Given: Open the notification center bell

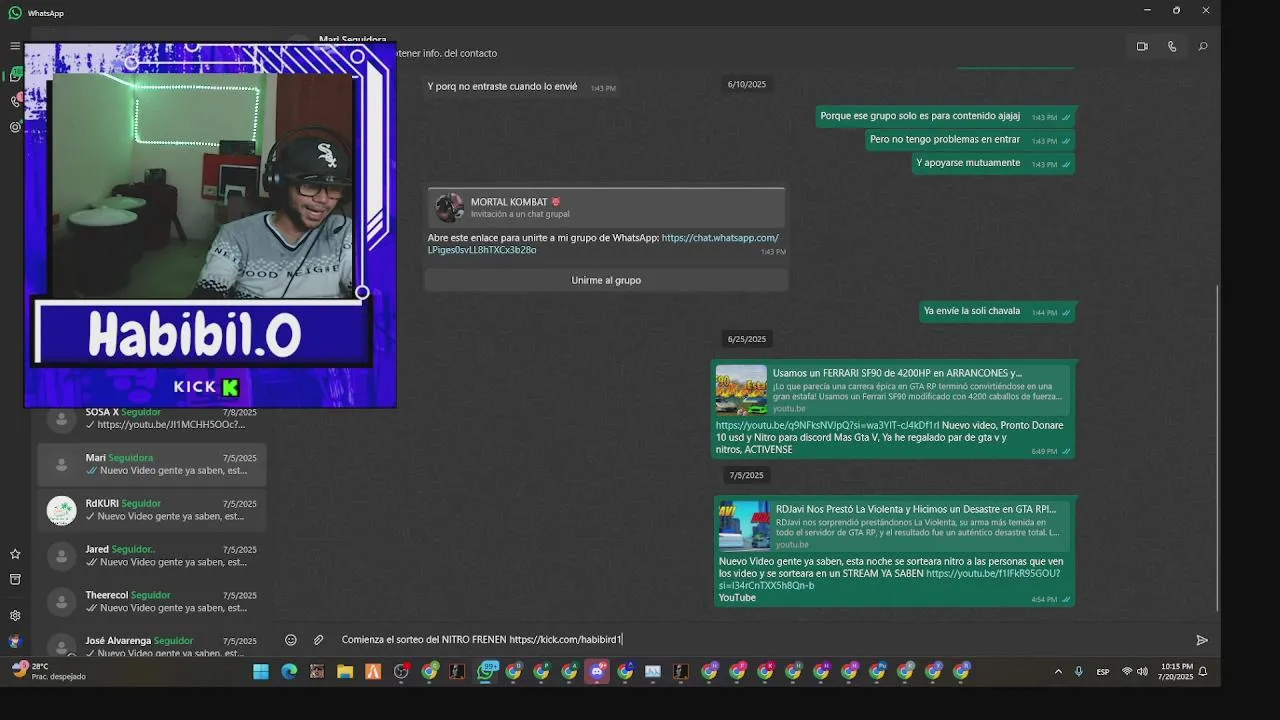Looking at the screenshot, I should (x=1203, y=672).
